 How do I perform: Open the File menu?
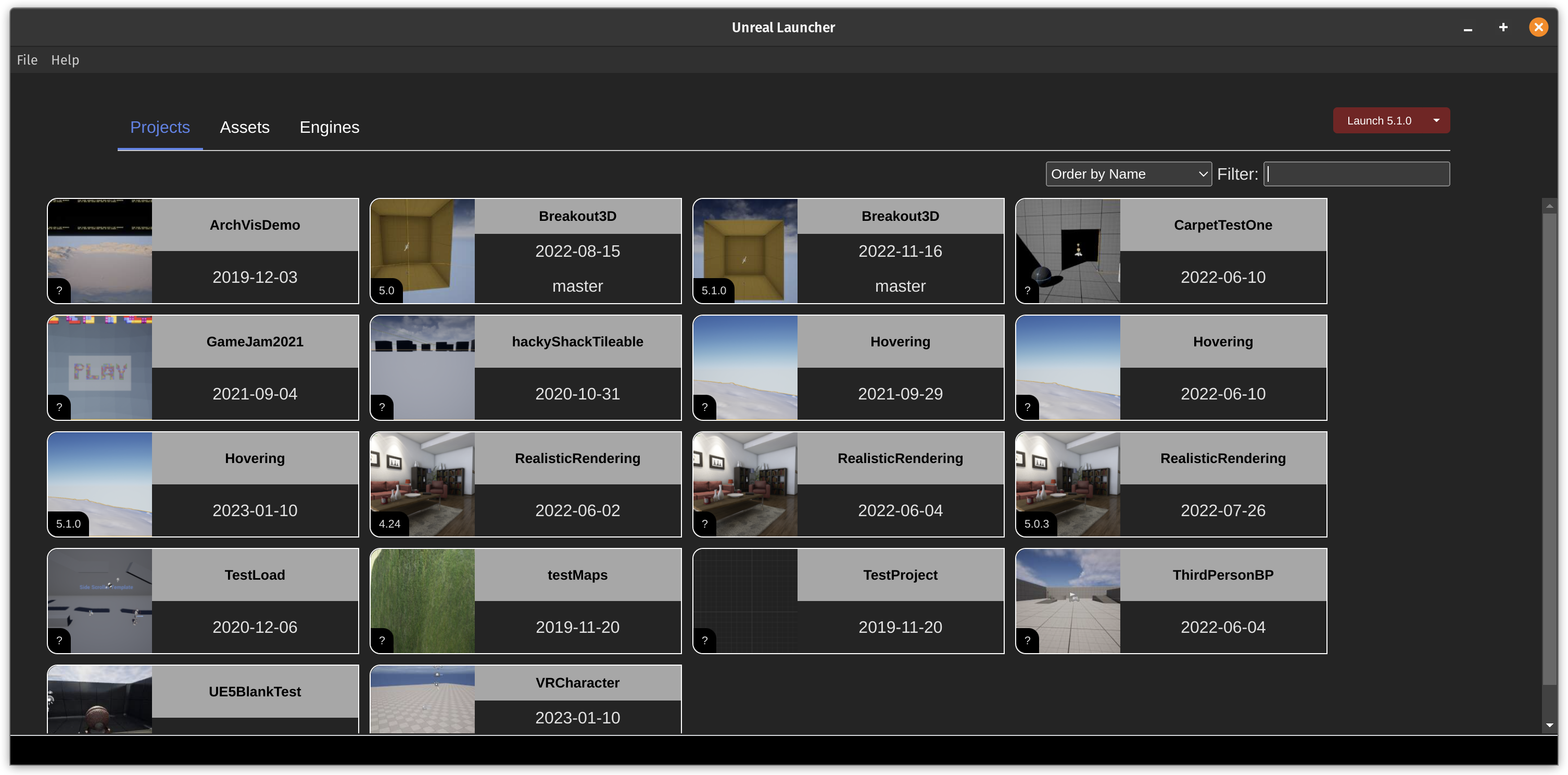click(x=27, y=60)
